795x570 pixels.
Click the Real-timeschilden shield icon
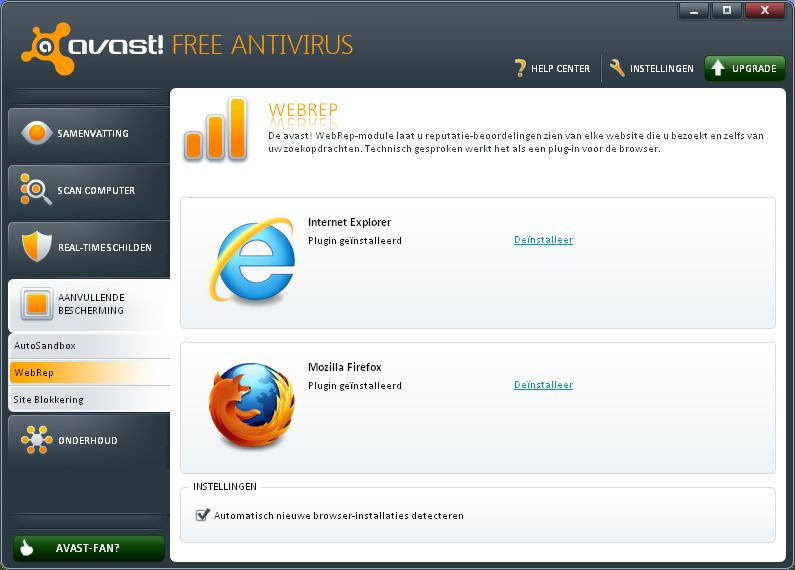pos(37,246)
